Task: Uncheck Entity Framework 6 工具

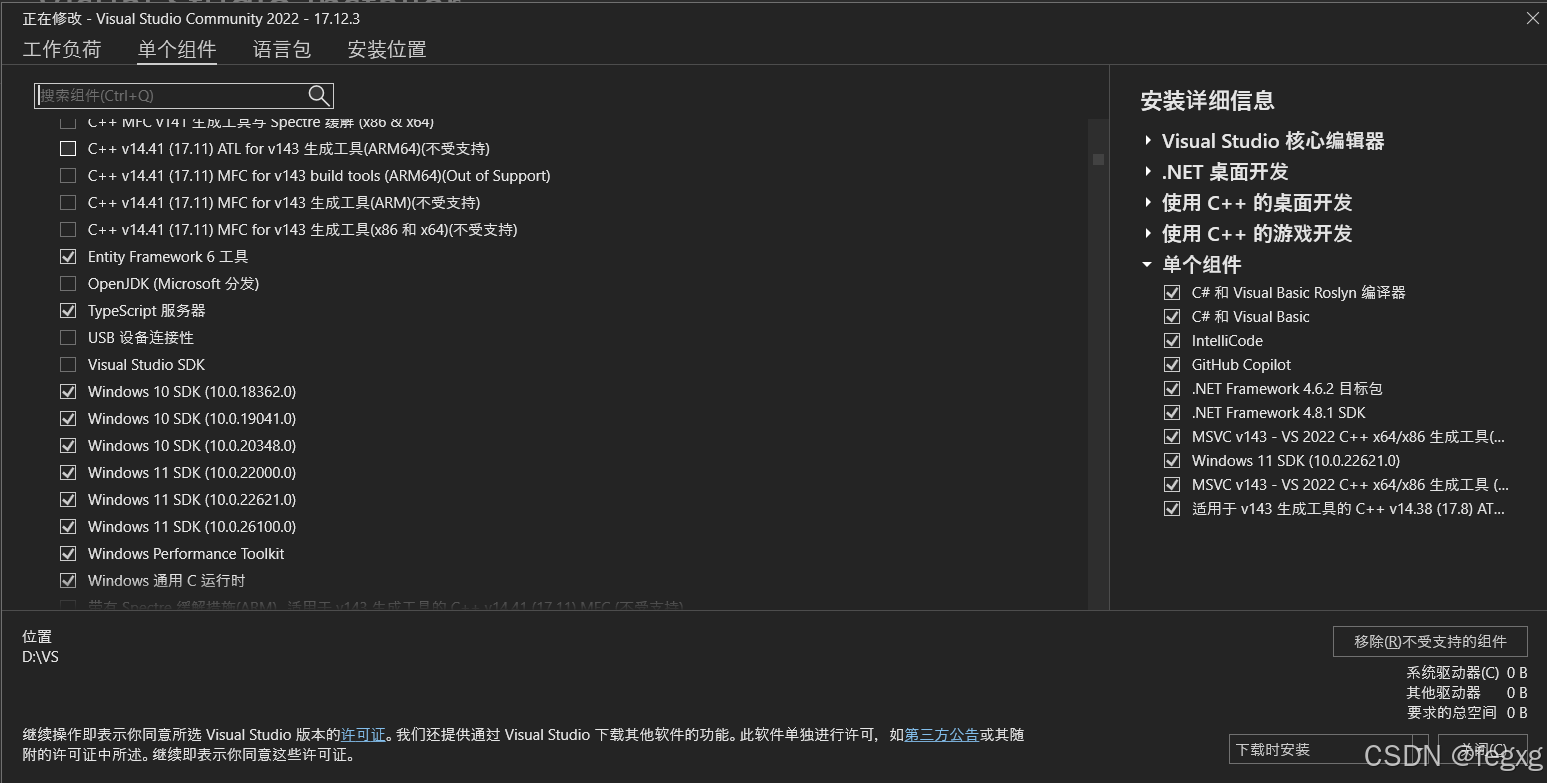Action: point(68,257)
